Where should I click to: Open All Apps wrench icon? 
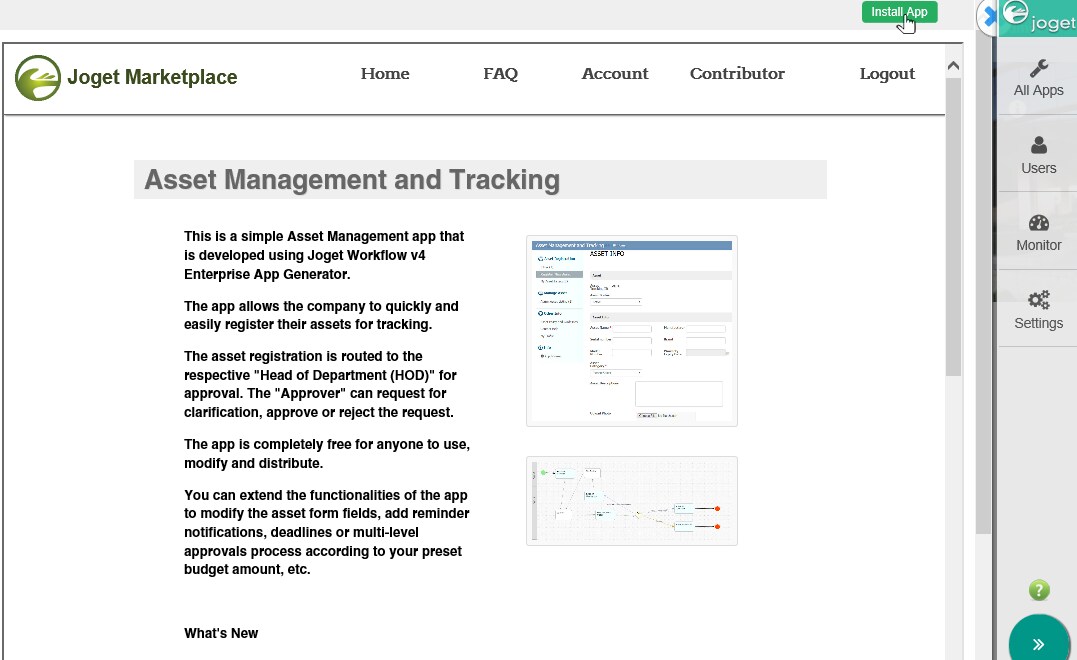click(x=1039, y=68)
